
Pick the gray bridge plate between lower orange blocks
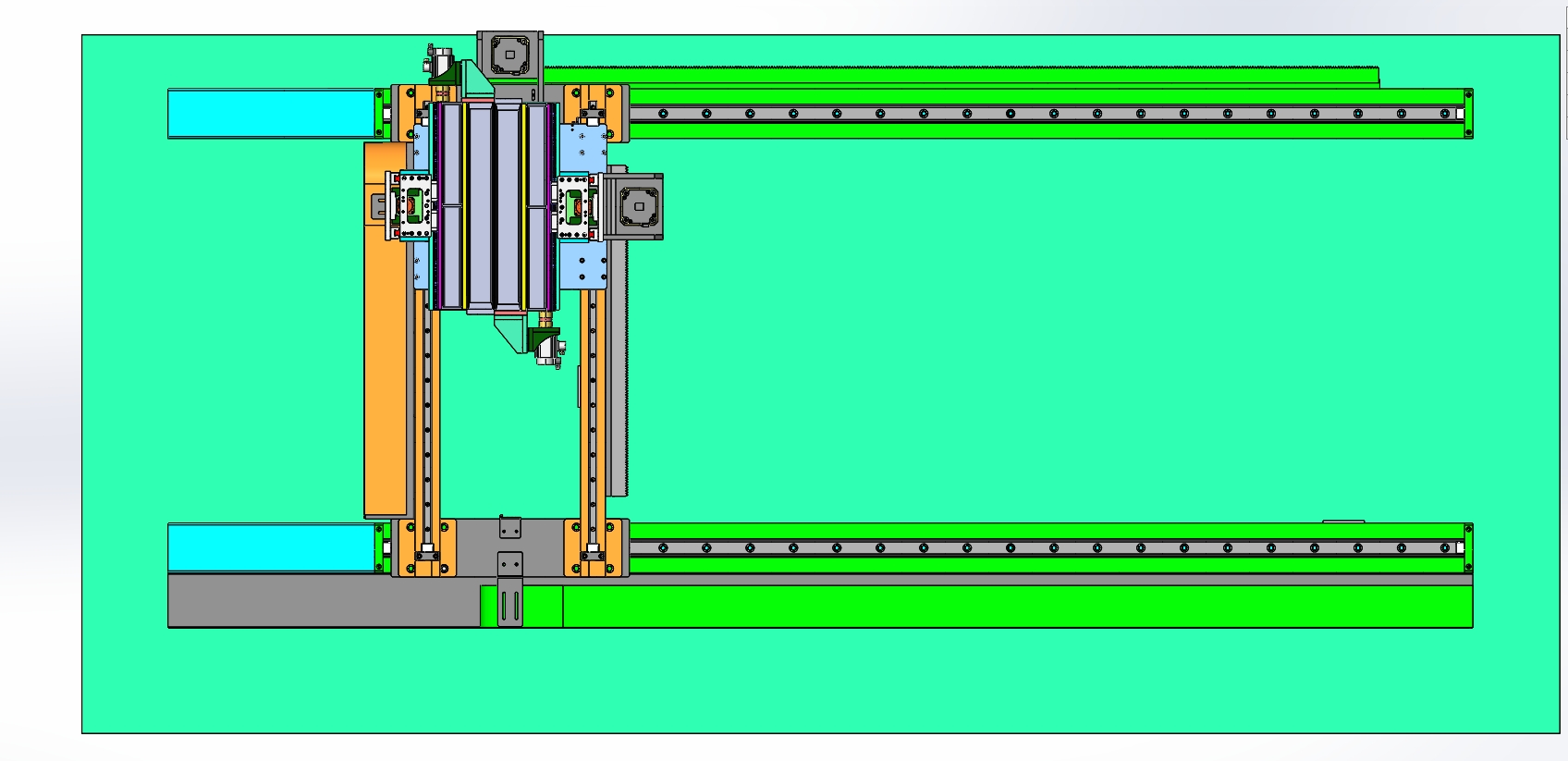pyautogui.click(x=510, y=547)
